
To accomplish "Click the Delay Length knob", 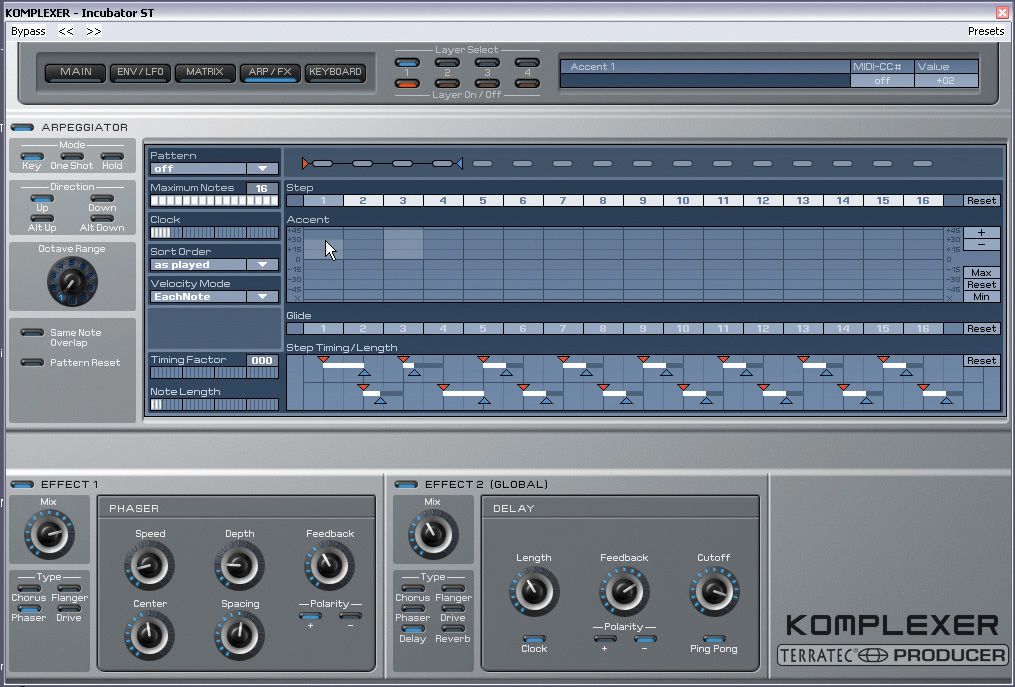I will [x=534, y=591].
